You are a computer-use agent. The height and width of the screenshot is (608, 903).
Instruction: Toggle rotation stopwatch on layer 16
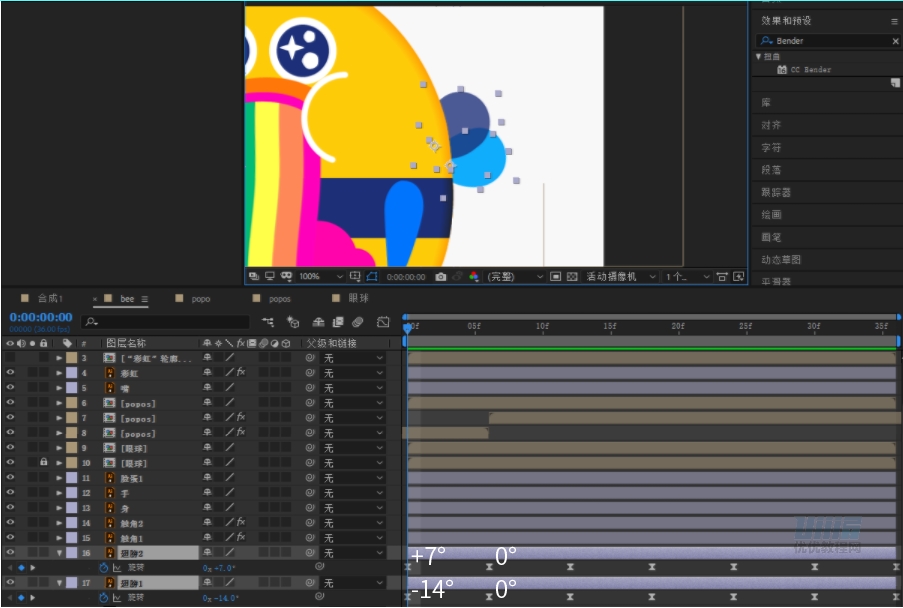pos(104,568)
